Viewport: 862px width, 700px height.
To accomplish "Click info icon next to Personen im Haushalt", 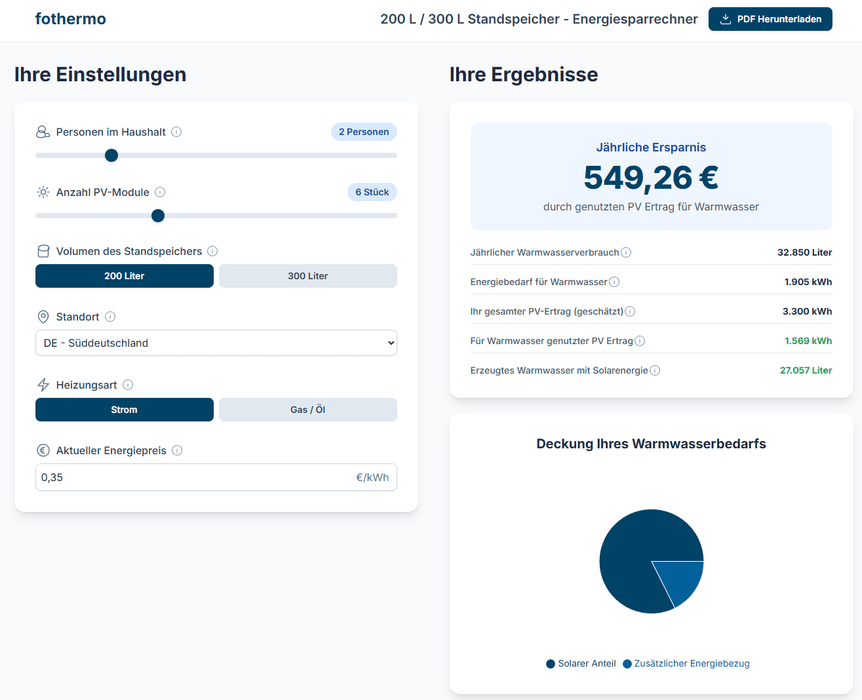I will 177,132.
